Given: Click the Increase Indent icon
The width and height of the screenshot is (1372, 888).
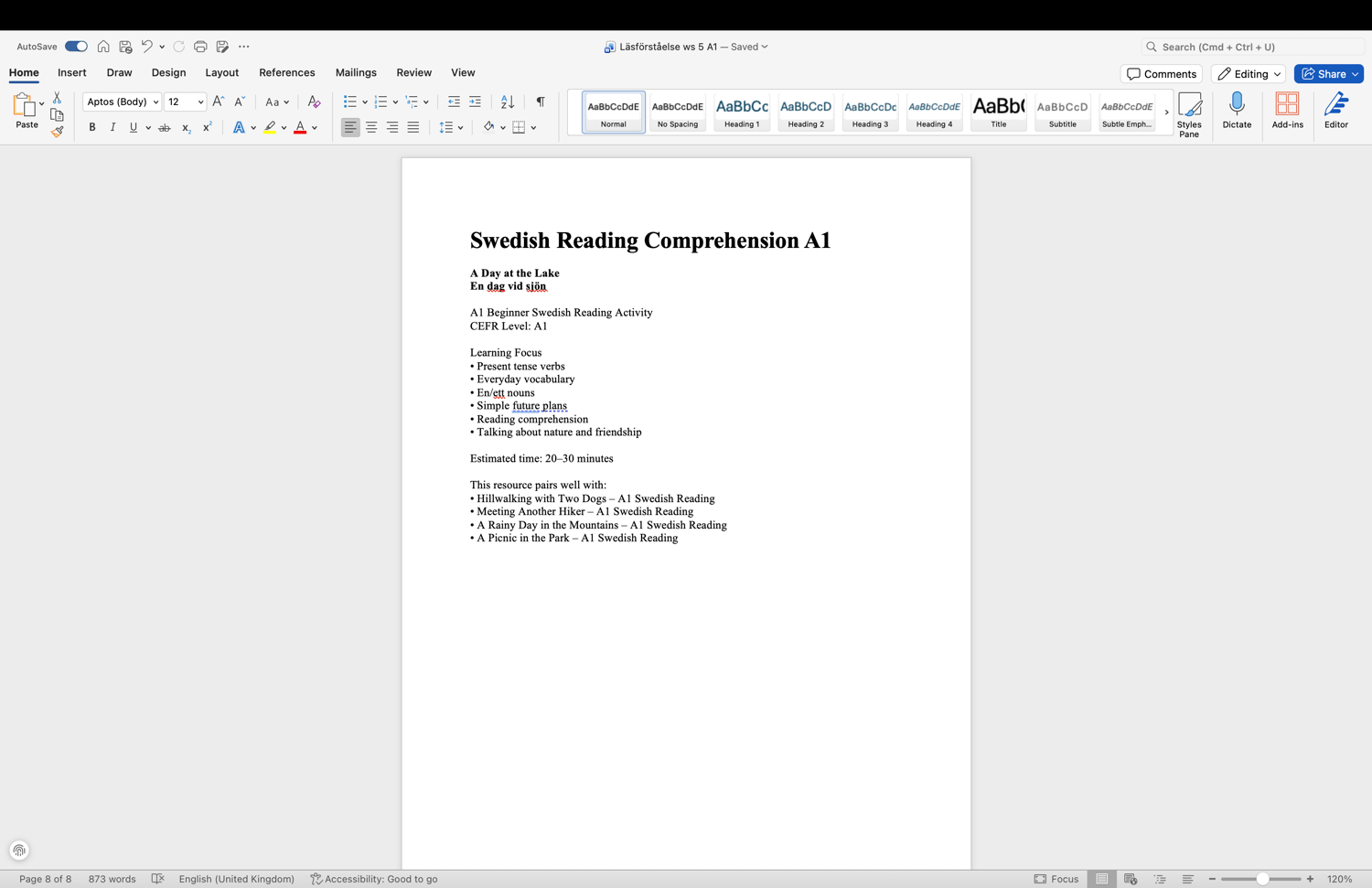Looking at the screenshot, I should click(x=475, y=102).
